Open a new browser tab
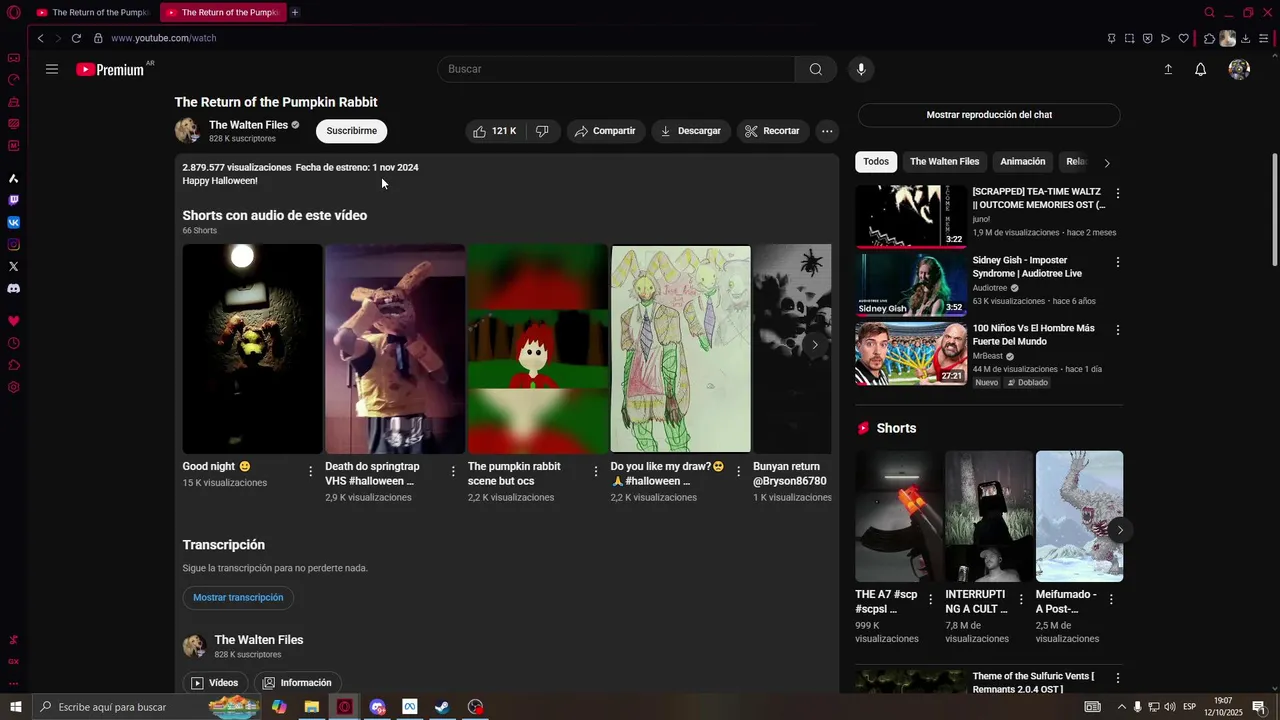1280x720 pixels. click(295, 12)
